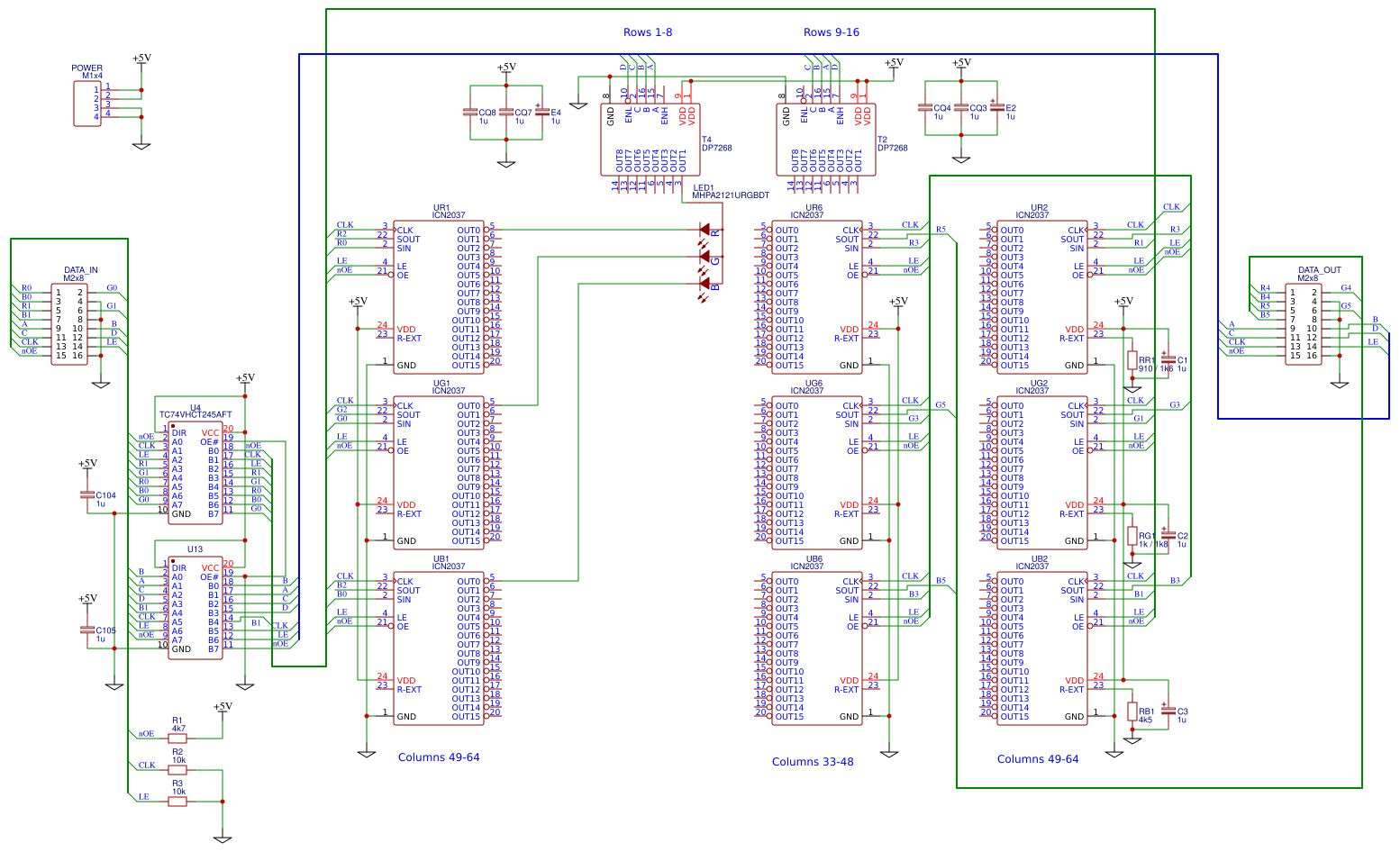Select the C3 capacitor label

click(1182, 712)
